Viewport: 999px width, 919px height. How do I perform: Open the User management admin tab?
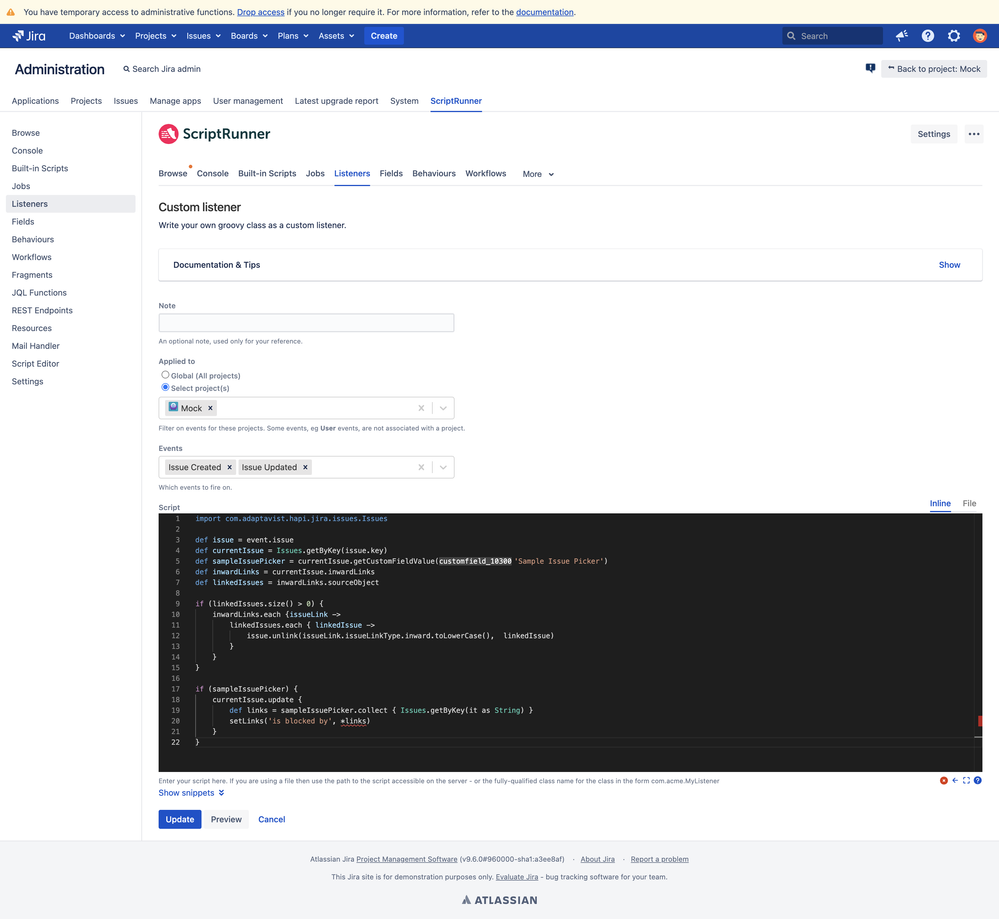(248, 101)
